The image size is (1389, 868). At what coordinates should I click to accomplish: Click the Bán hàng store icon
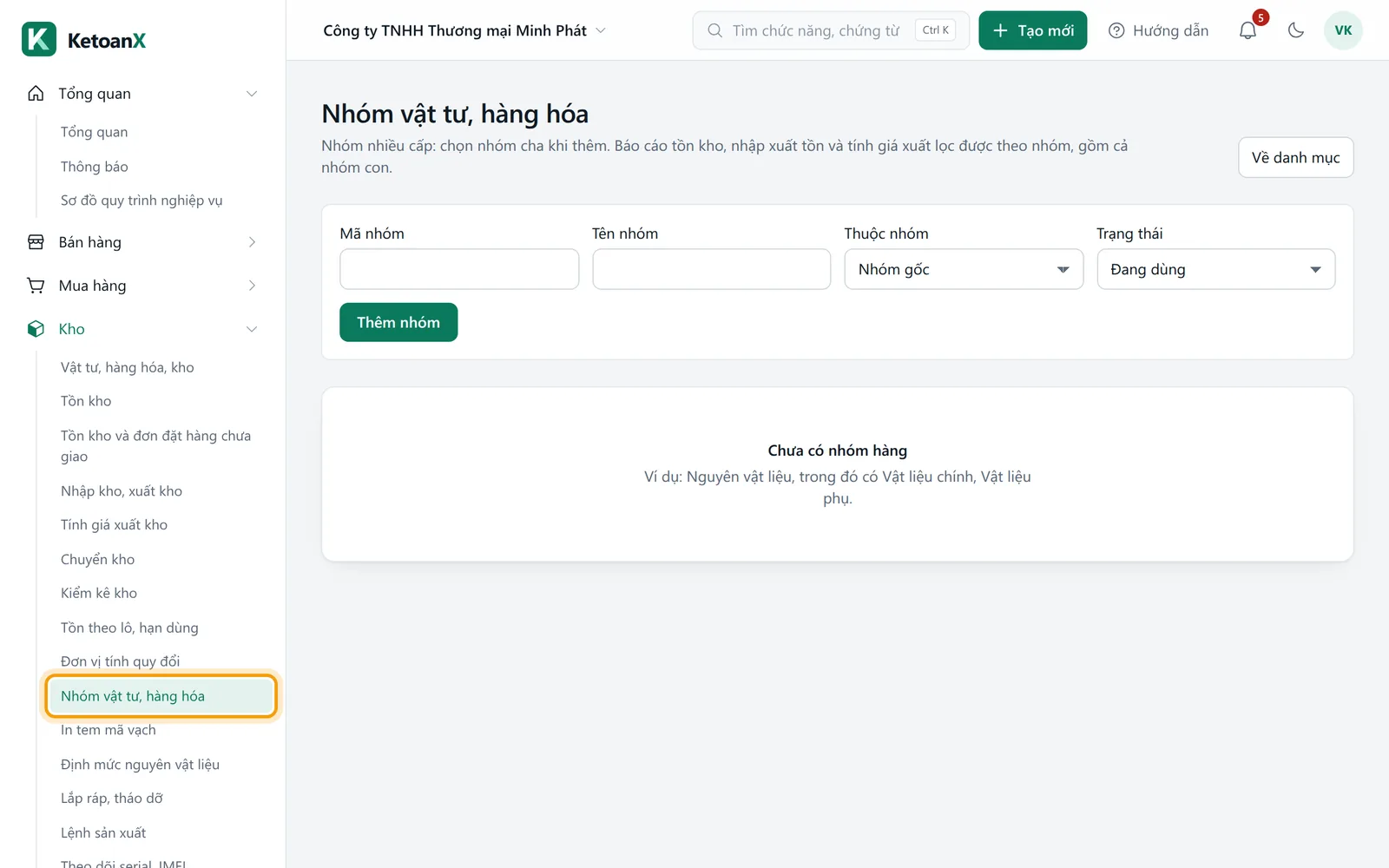click(36, 242)
